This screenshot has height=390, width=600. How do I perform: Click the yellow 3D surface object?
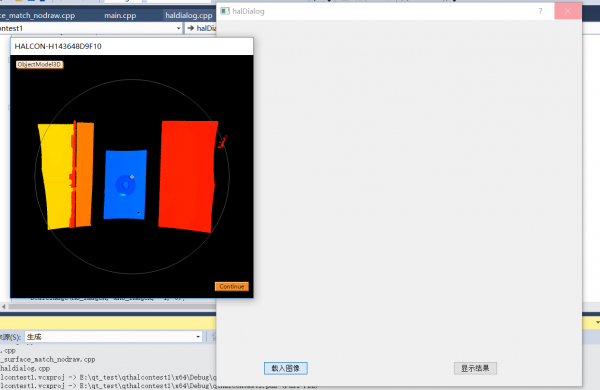coord(57,176)
